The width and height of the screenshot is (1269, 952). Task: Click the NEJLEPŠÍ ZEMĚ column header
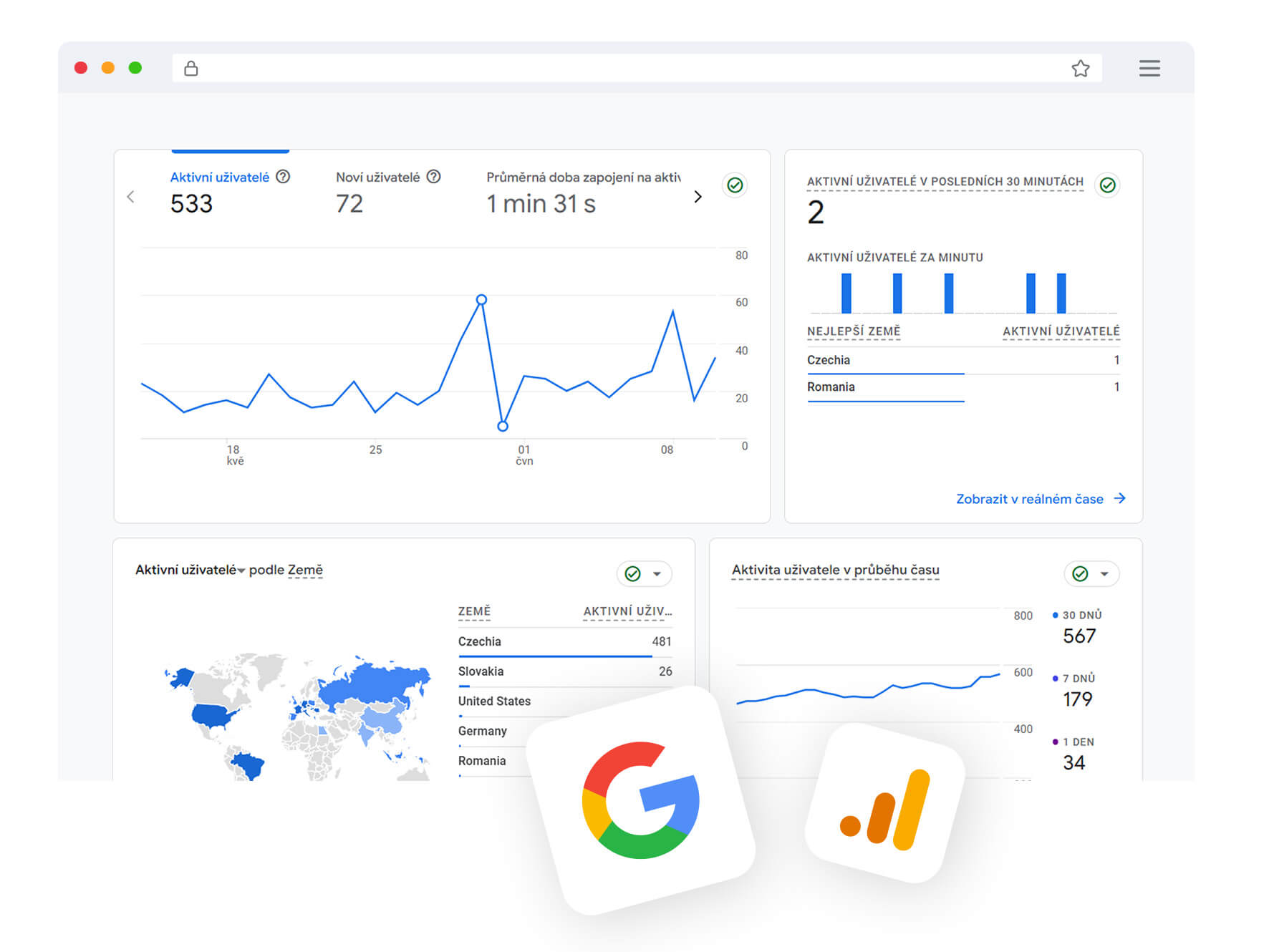[854, 331]
